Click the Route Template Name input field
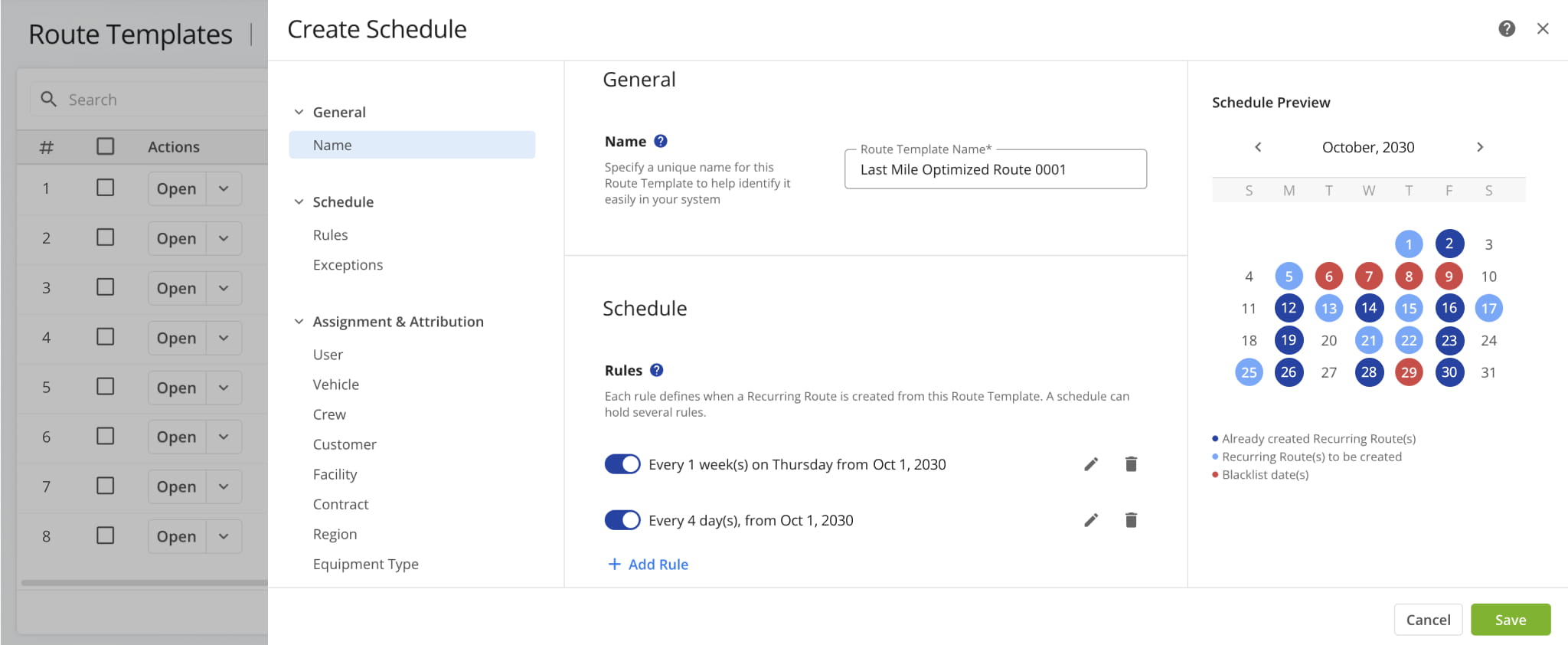This screenshot has width=1568, height=645. (x=995, y=169)
